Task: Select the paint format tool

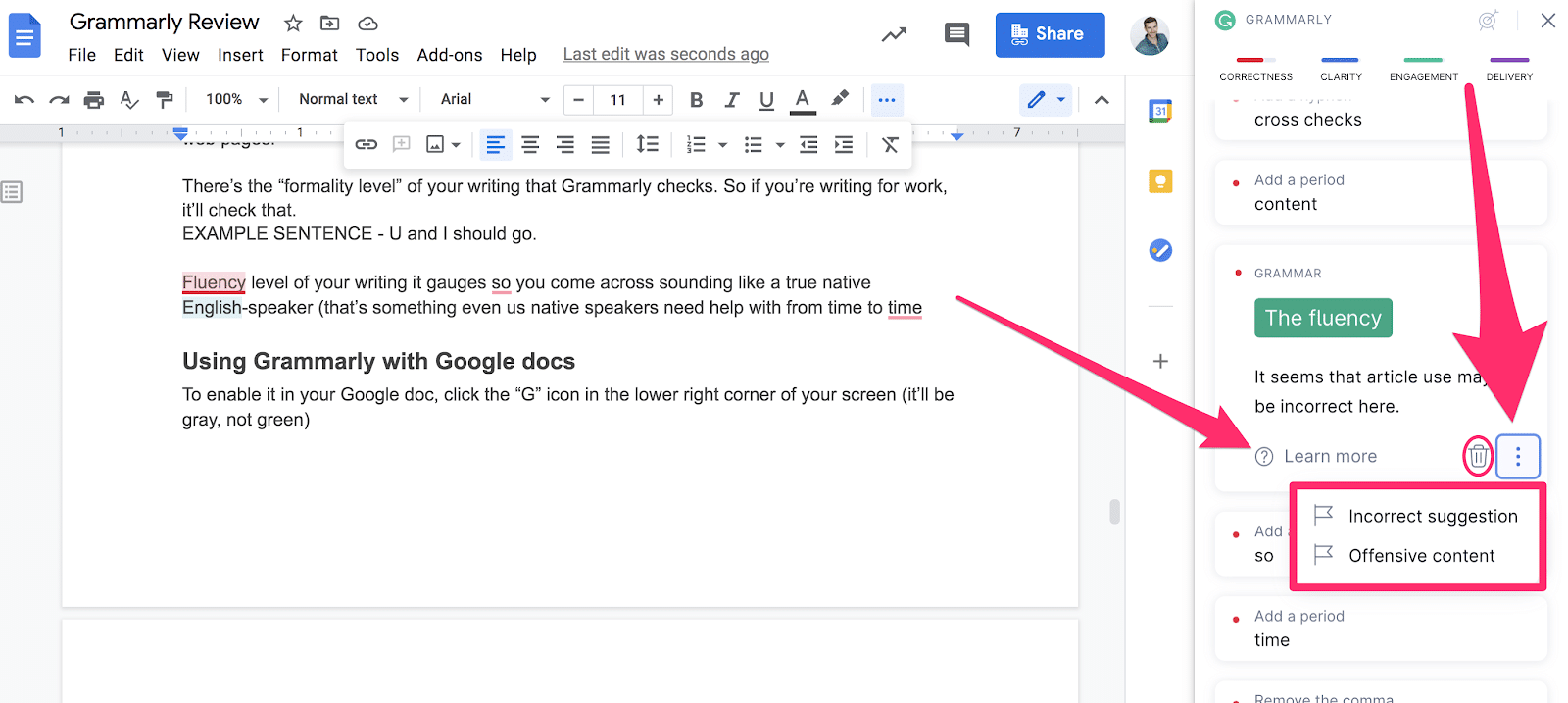Action: tap(165, 99)
